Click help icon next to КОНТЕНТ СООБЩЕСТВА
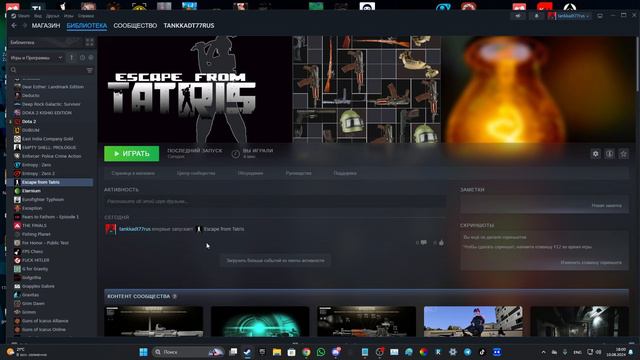 click(x=175, y=296)
